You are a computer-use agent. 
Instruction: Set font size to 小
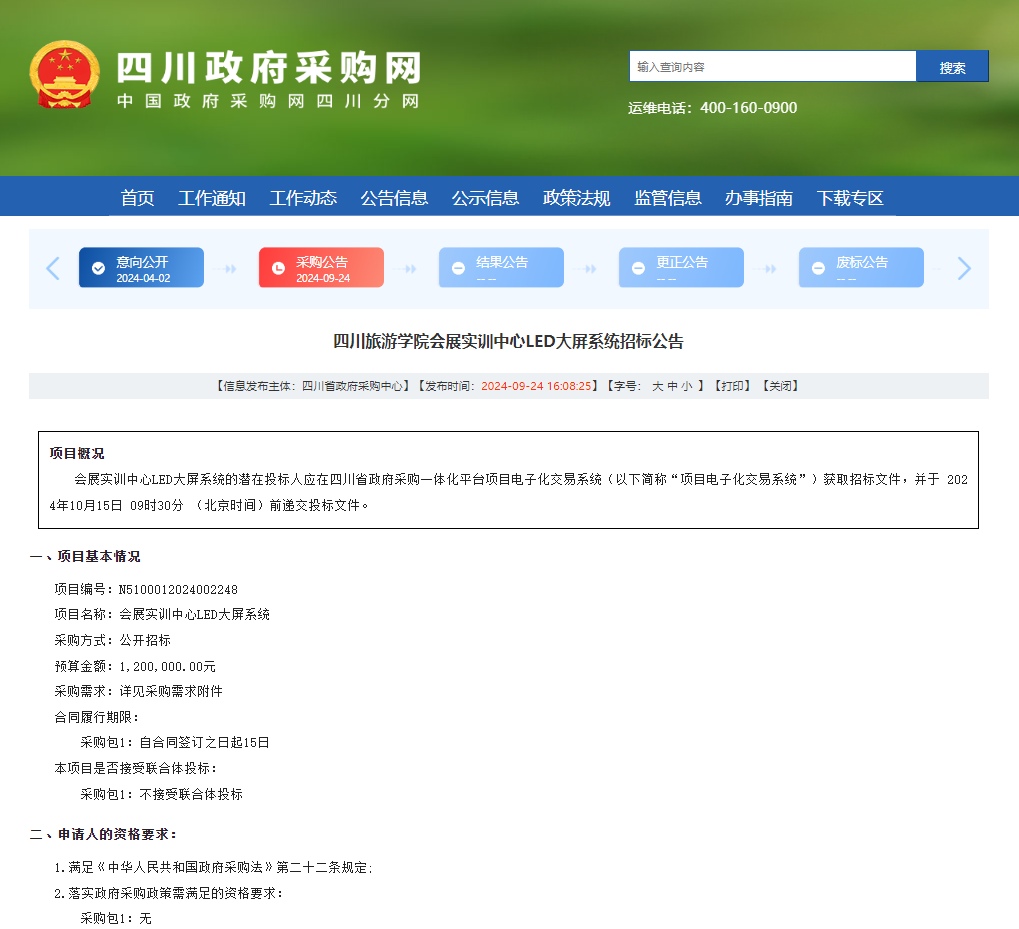[687, 386]
